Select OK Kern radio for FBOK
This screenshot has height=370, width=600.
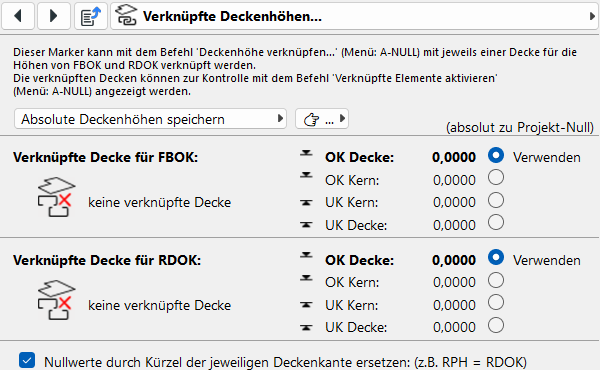coord(496,178)
